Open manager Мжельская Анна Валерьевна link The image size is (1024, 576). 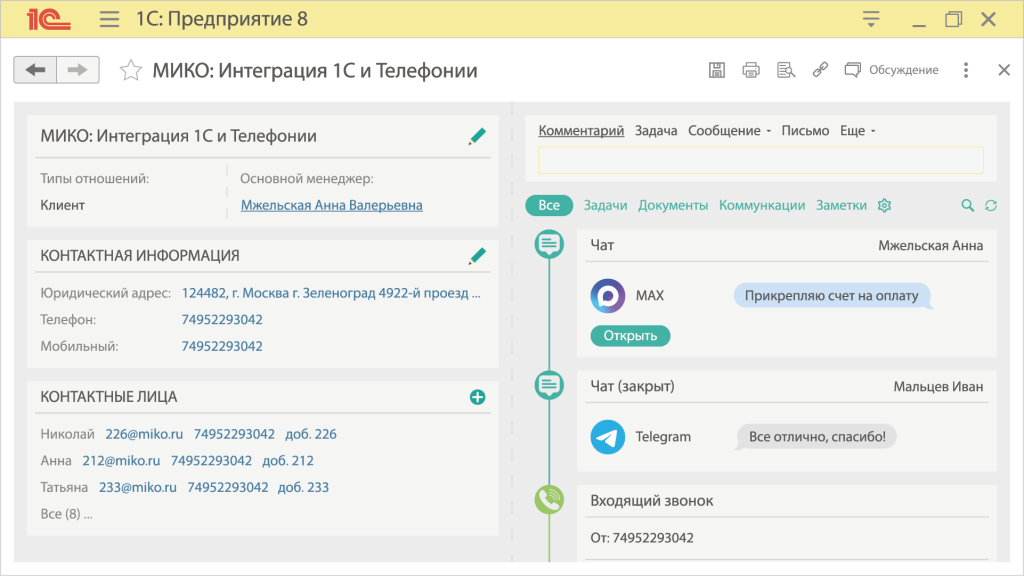[331, 205]
